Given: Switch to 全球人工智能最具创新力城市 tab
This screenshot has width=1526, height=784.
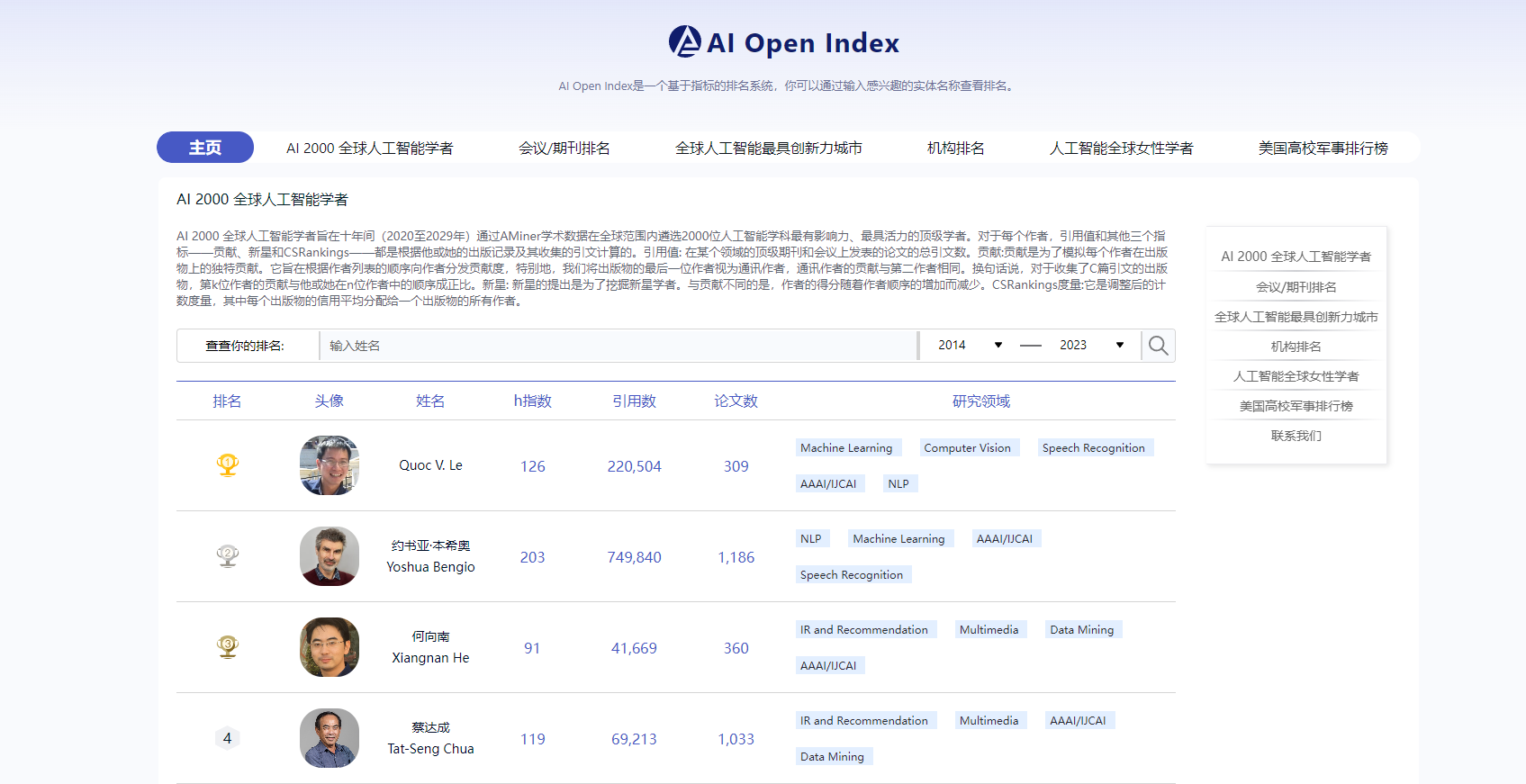Looking at the screenshot, I should coord(769,148).
